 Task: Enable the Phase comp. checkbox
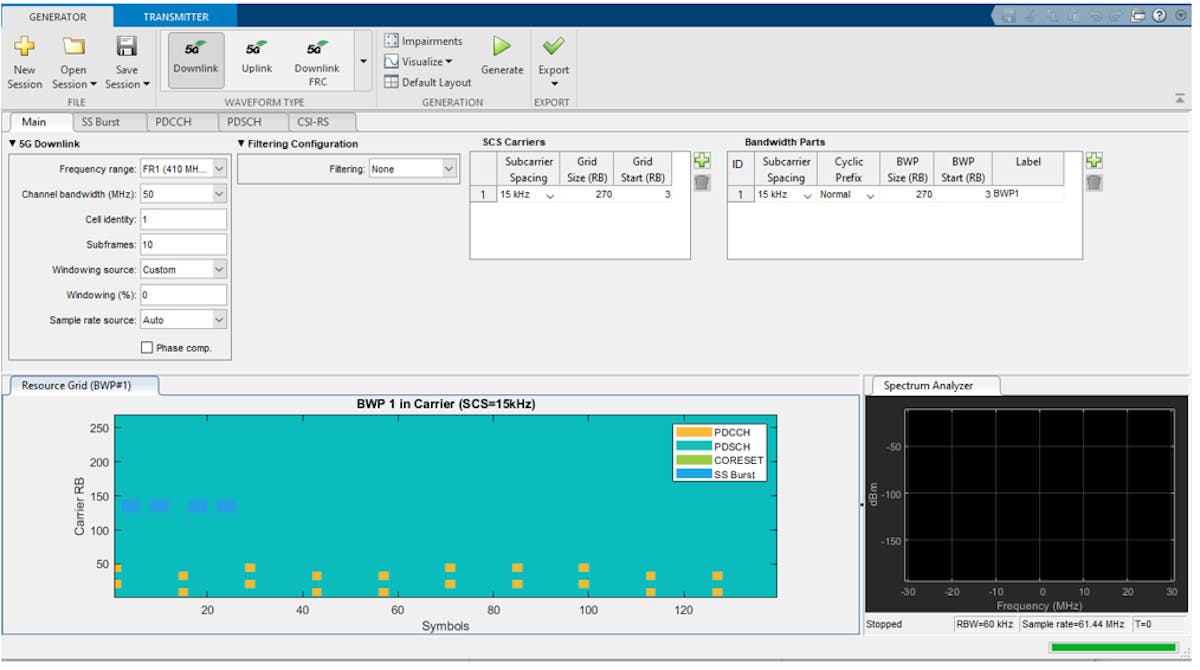click(x=146, y=346)
